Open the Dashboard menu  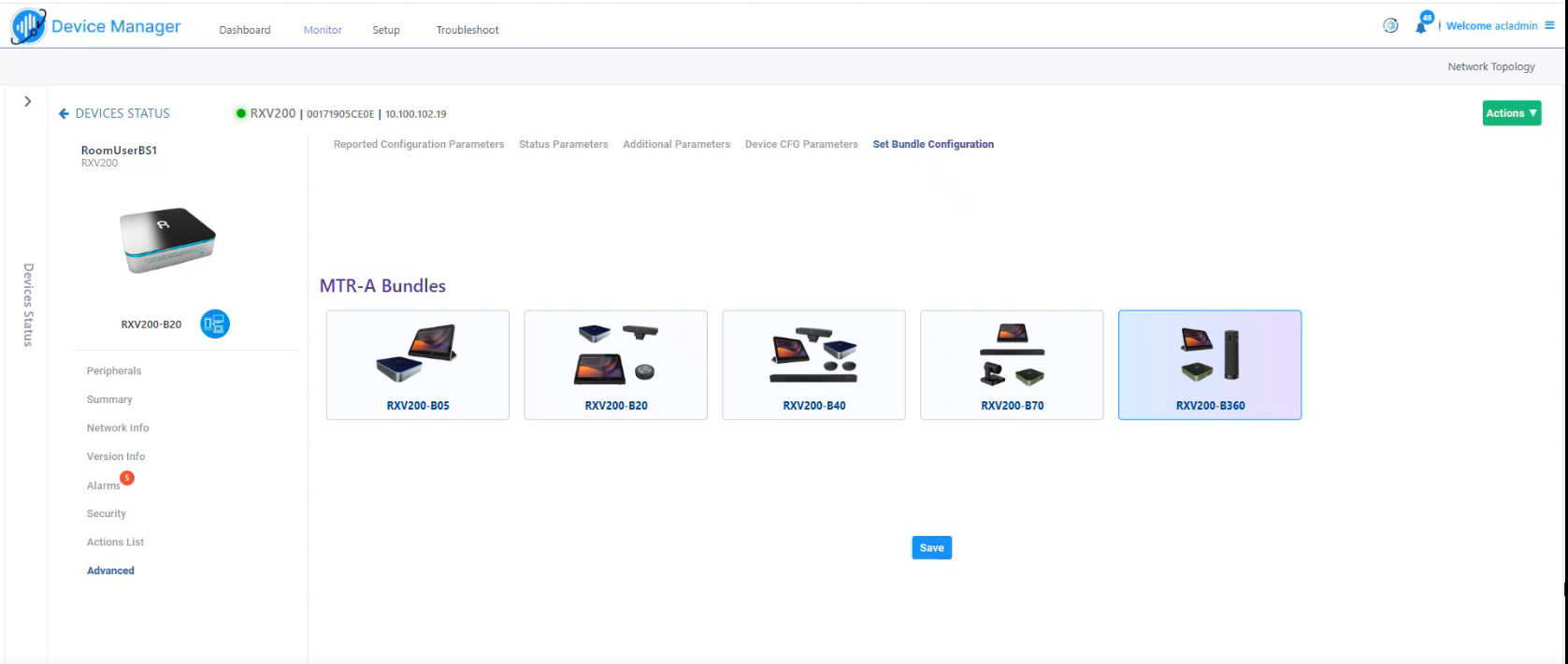point(245,30)
